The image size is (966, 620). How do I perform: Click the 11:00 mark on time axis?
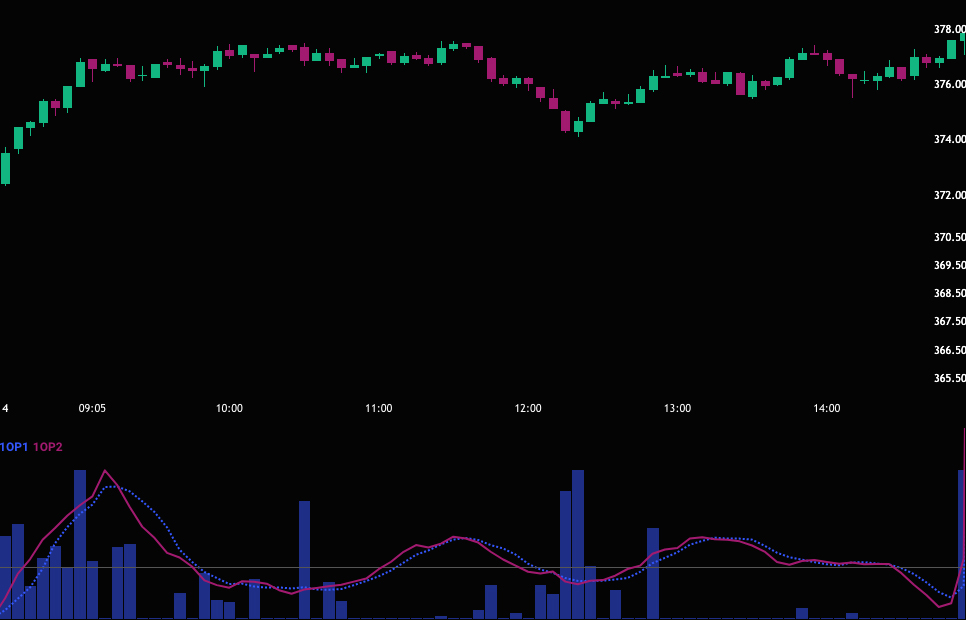coord(378,408)
